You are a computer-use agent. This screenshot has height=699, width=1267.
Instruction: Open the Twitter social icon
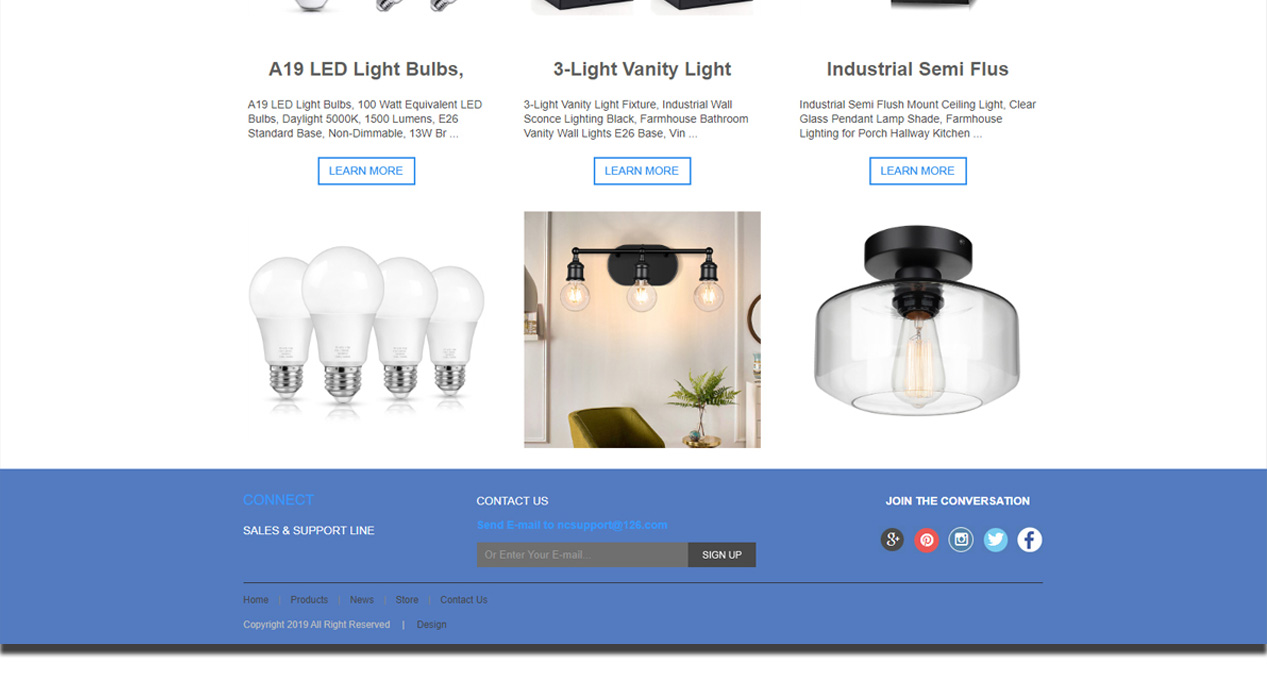click(x=995, y=540)
